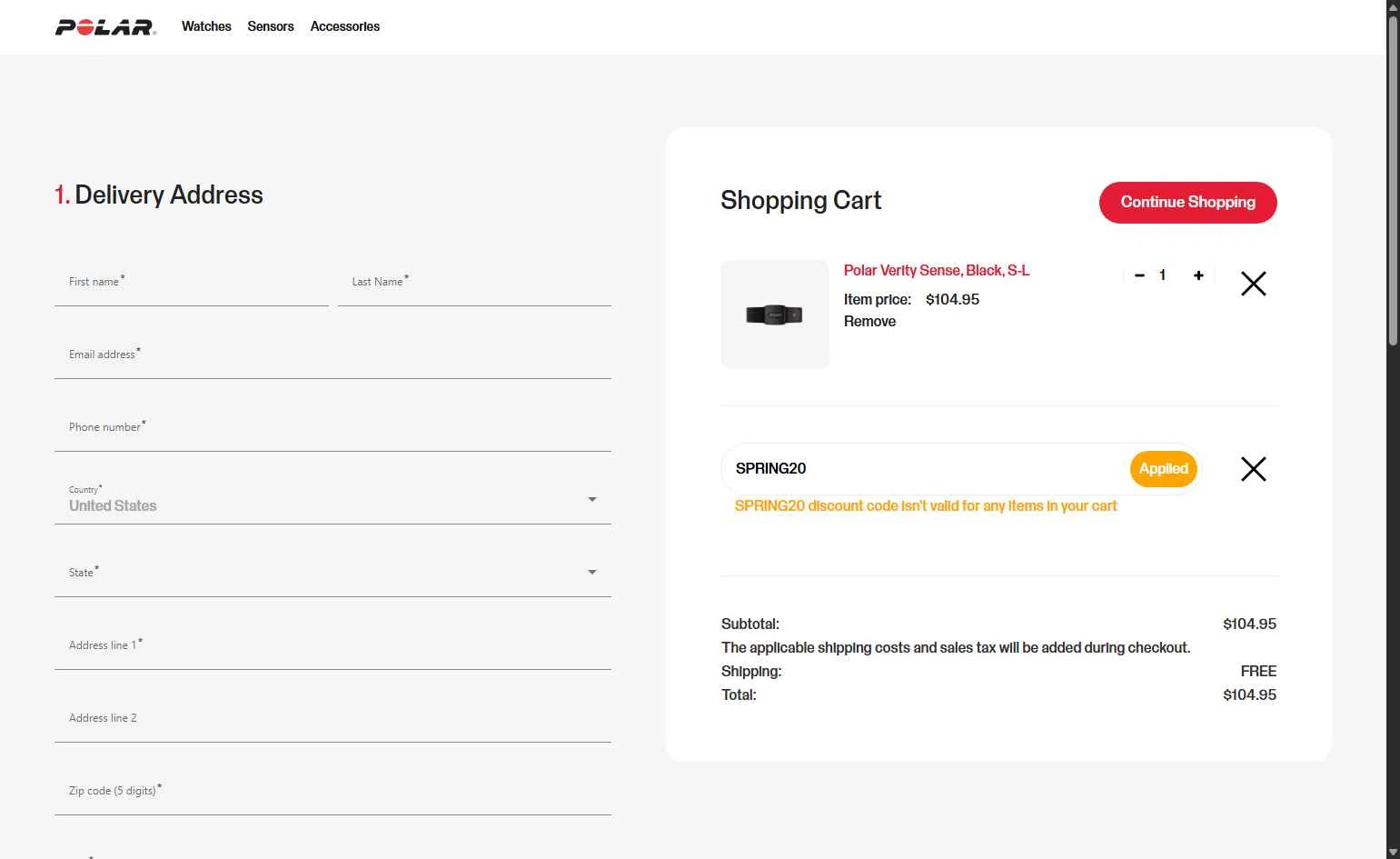
Task: Remove SPRING20 code with X icon
Action: click(1254, 469)
